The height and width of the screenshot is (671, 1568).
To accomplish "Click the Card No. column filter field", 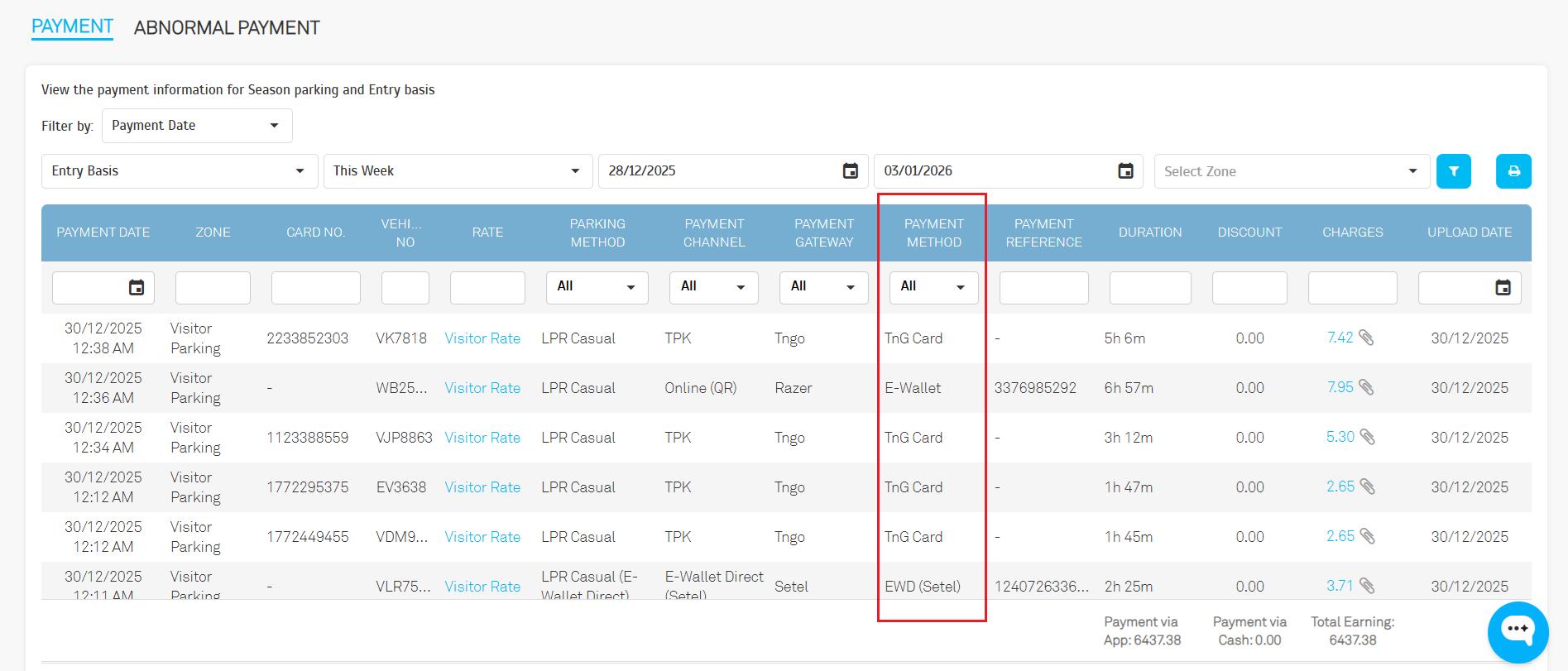I will pyautogui.click(x=315, y=288).
